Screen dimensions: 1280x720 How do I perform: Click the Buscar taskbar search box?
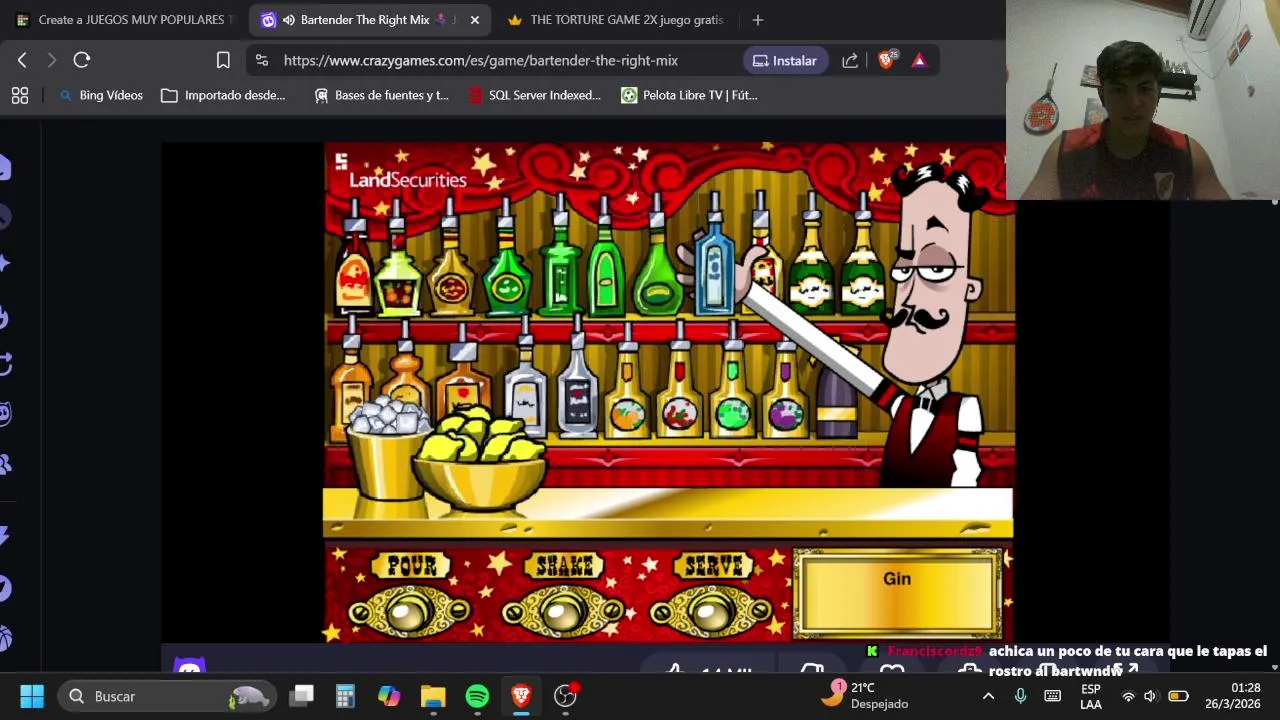click(165, 696)
